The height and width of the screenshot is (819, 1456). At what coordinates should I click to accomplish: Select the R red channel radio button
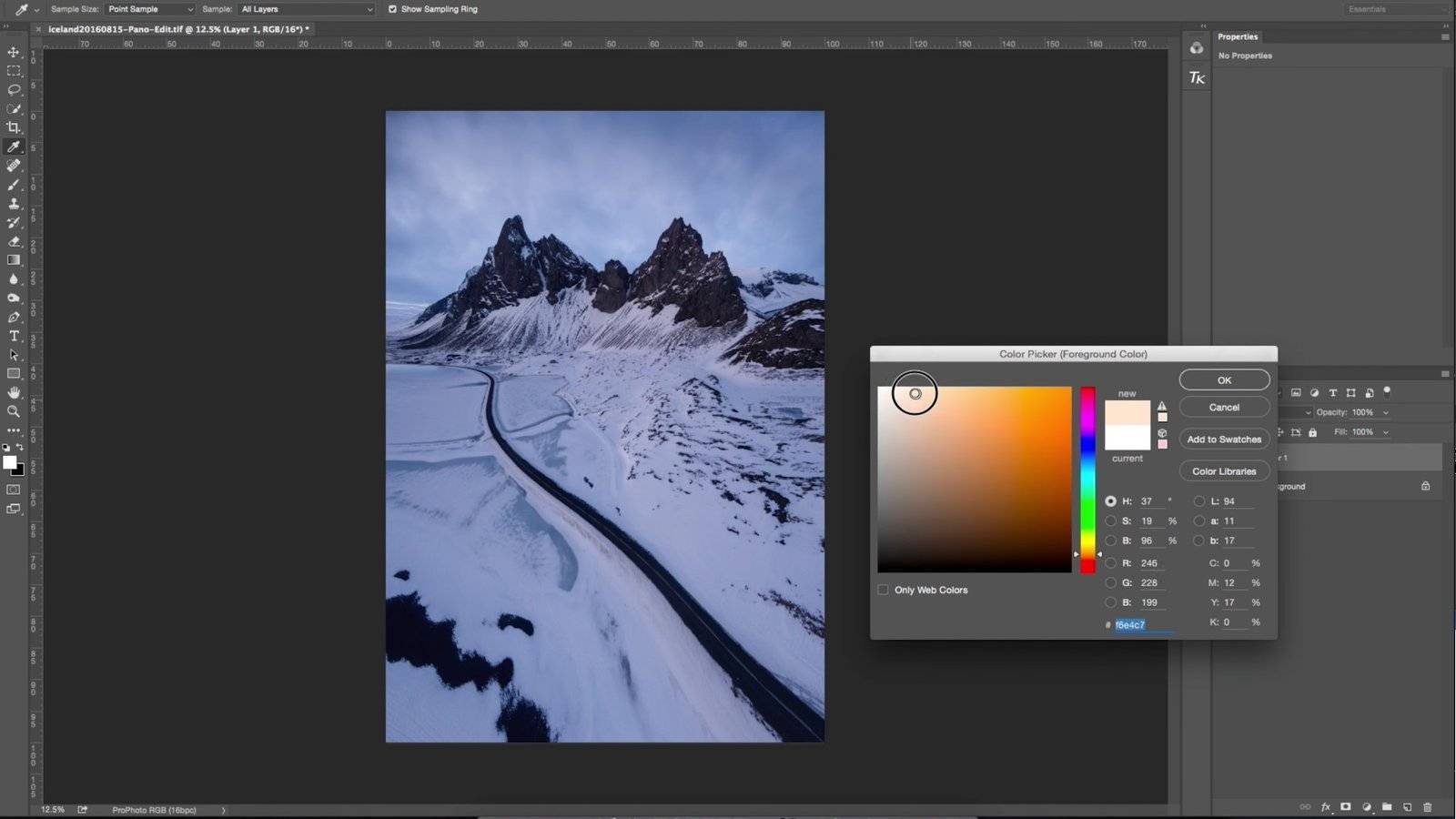1110,563
